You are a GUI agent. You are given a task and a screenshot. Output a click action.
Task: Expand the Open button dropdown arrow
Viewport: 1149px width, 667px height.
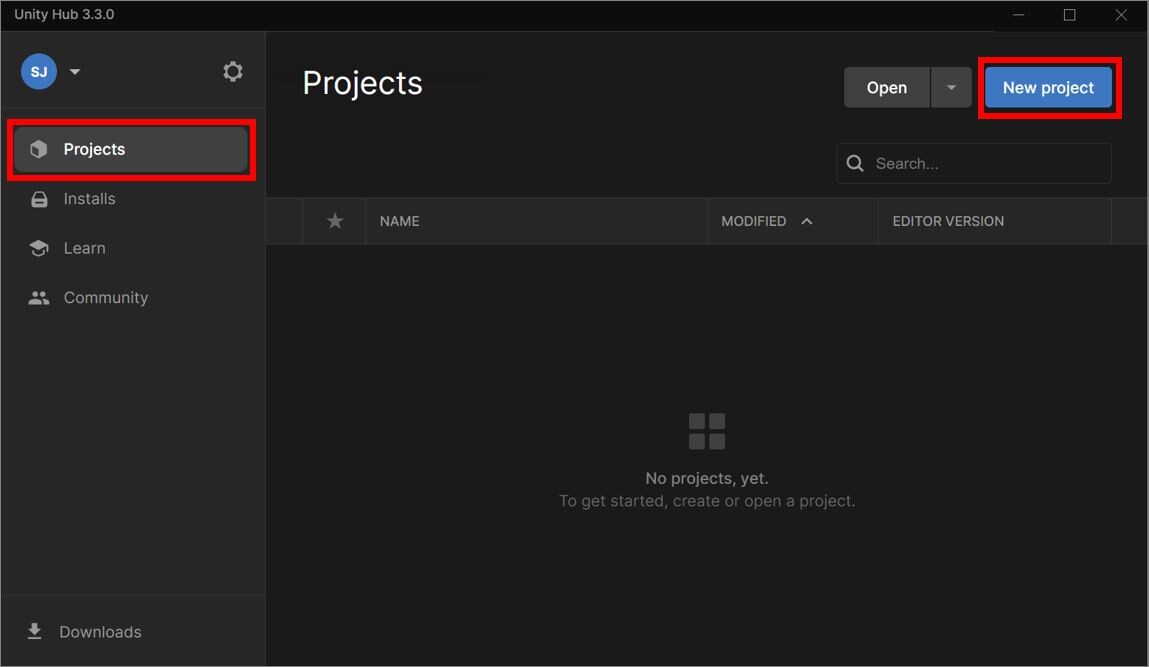(x=951, y=88)
